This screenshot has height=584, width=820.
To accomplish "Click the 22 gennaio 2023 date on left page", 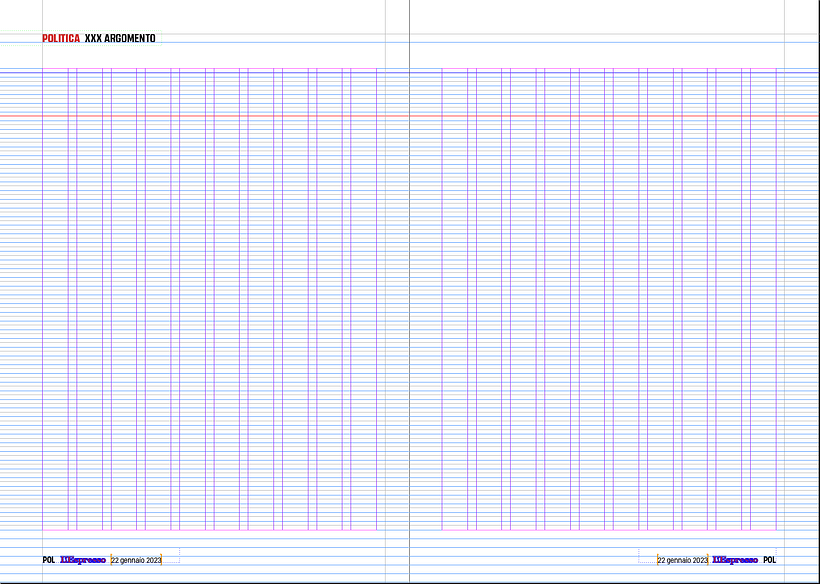I will click(135, 560).
